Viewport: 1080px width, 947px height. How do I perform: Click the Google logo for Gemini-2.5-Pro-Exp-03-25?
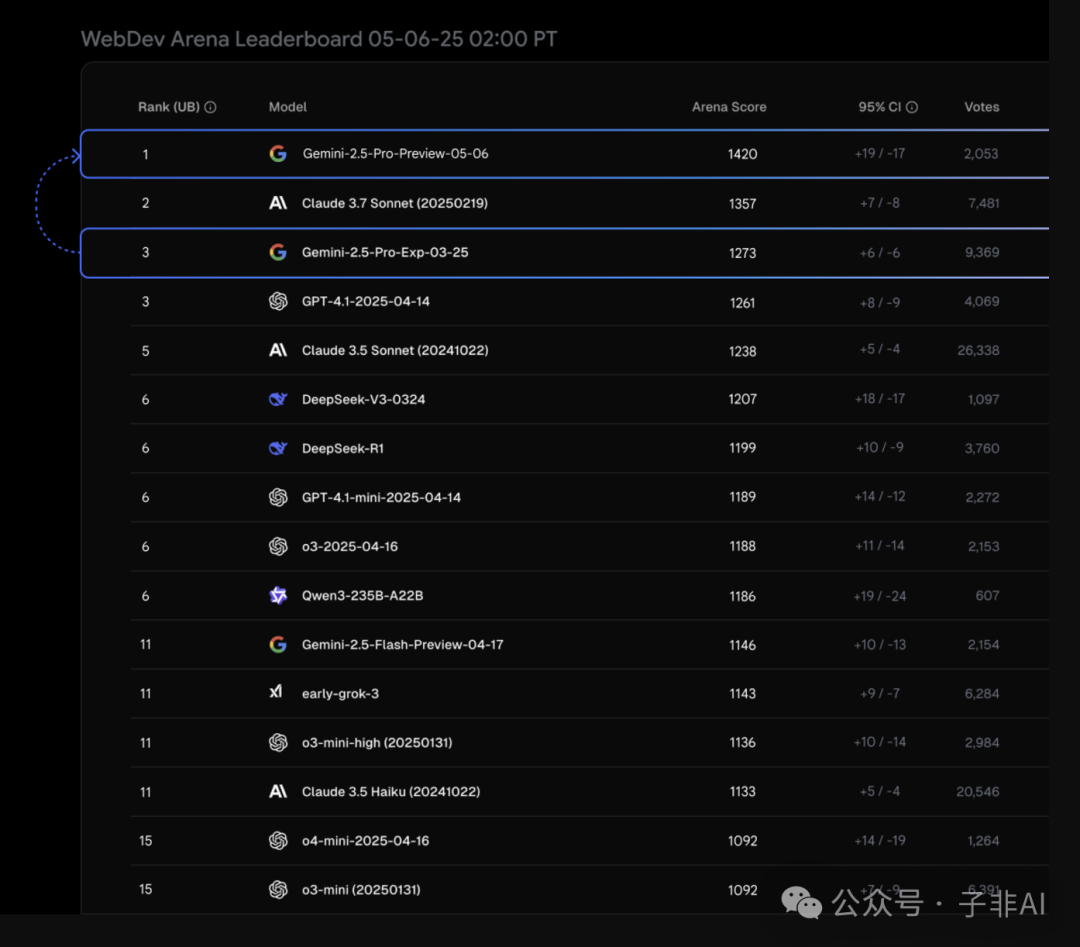(x=278, y=252)
